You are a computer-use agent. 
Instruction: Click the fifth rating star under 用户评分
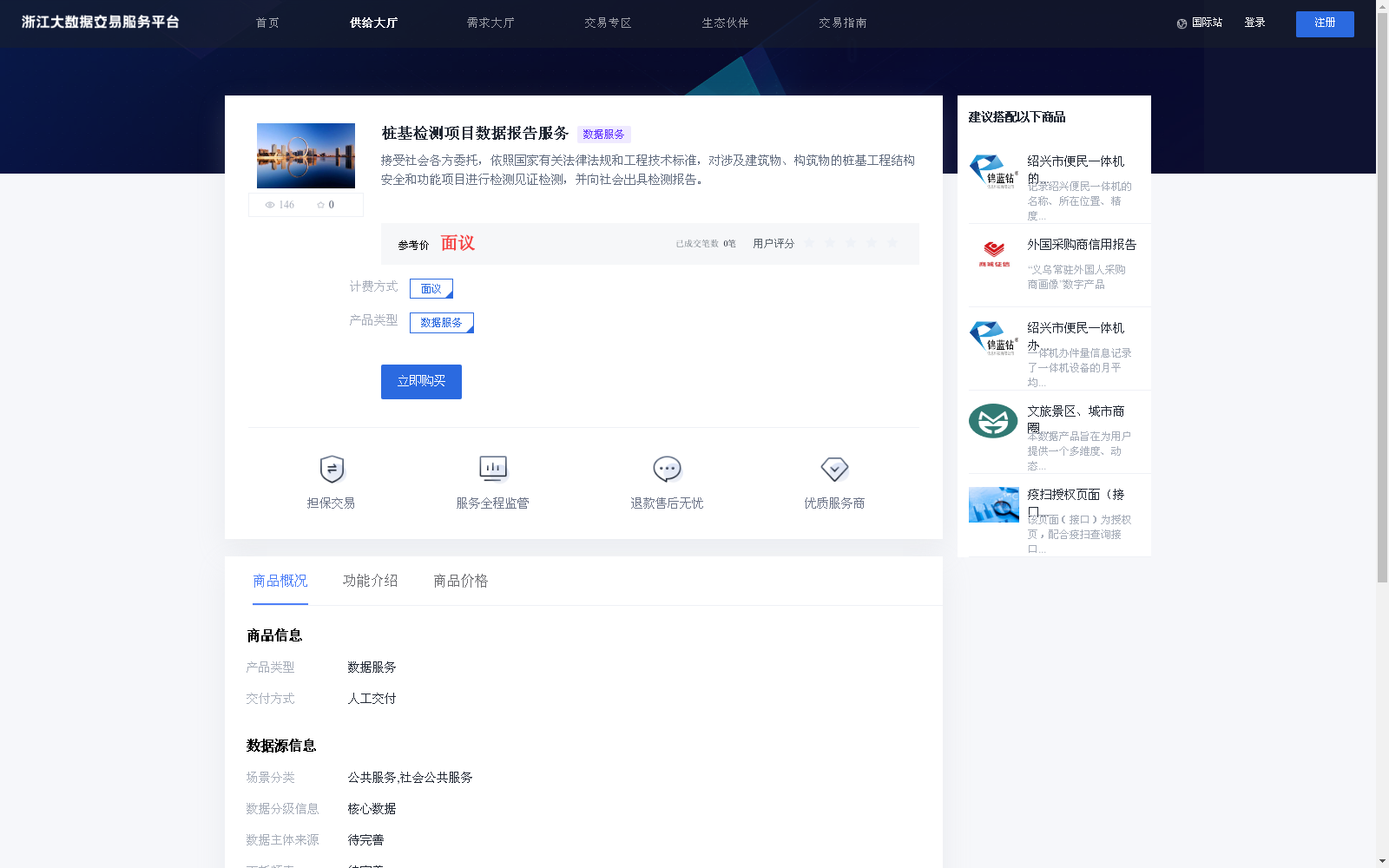point(892,243)
